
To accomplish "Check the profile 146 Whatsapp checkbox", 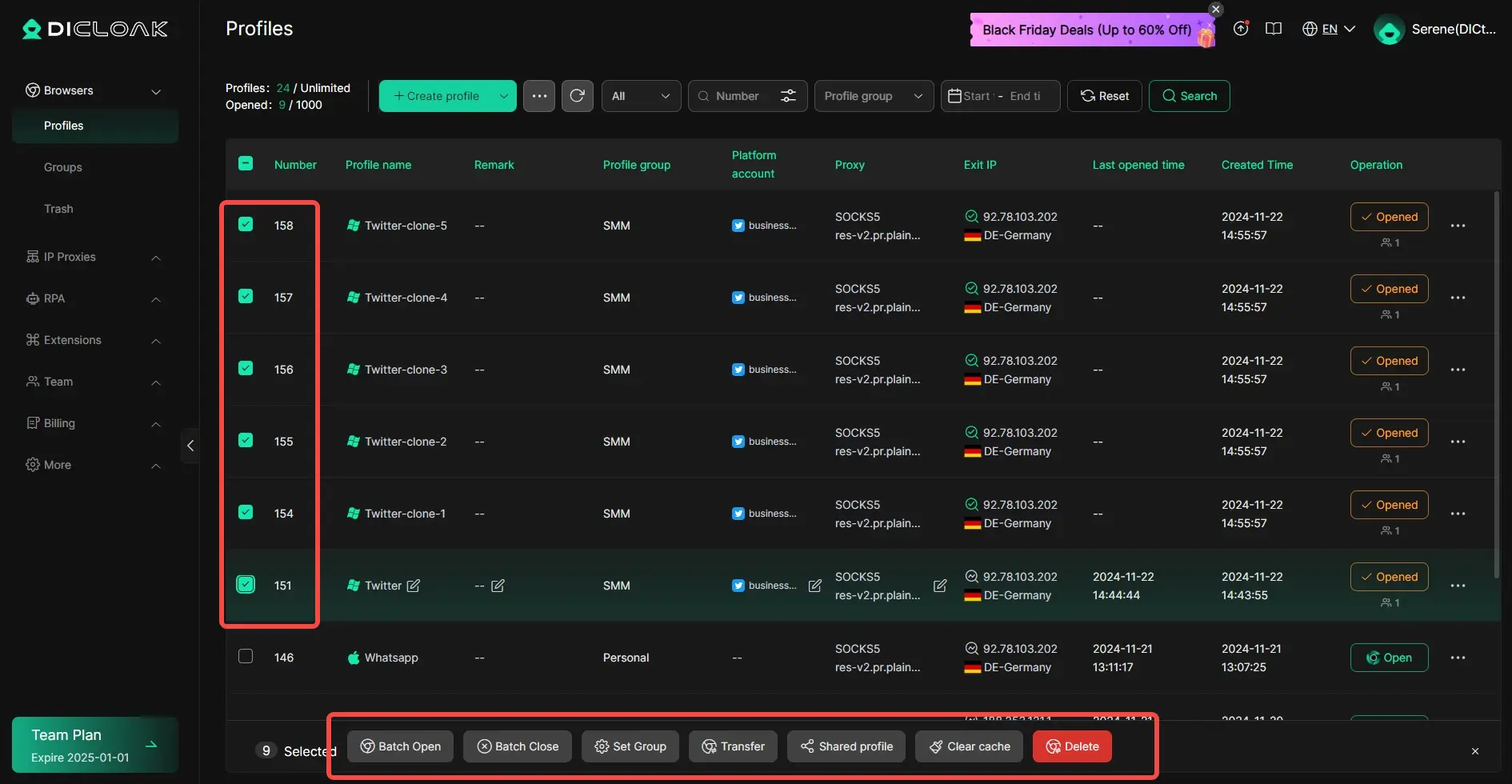I will (246, 657).
